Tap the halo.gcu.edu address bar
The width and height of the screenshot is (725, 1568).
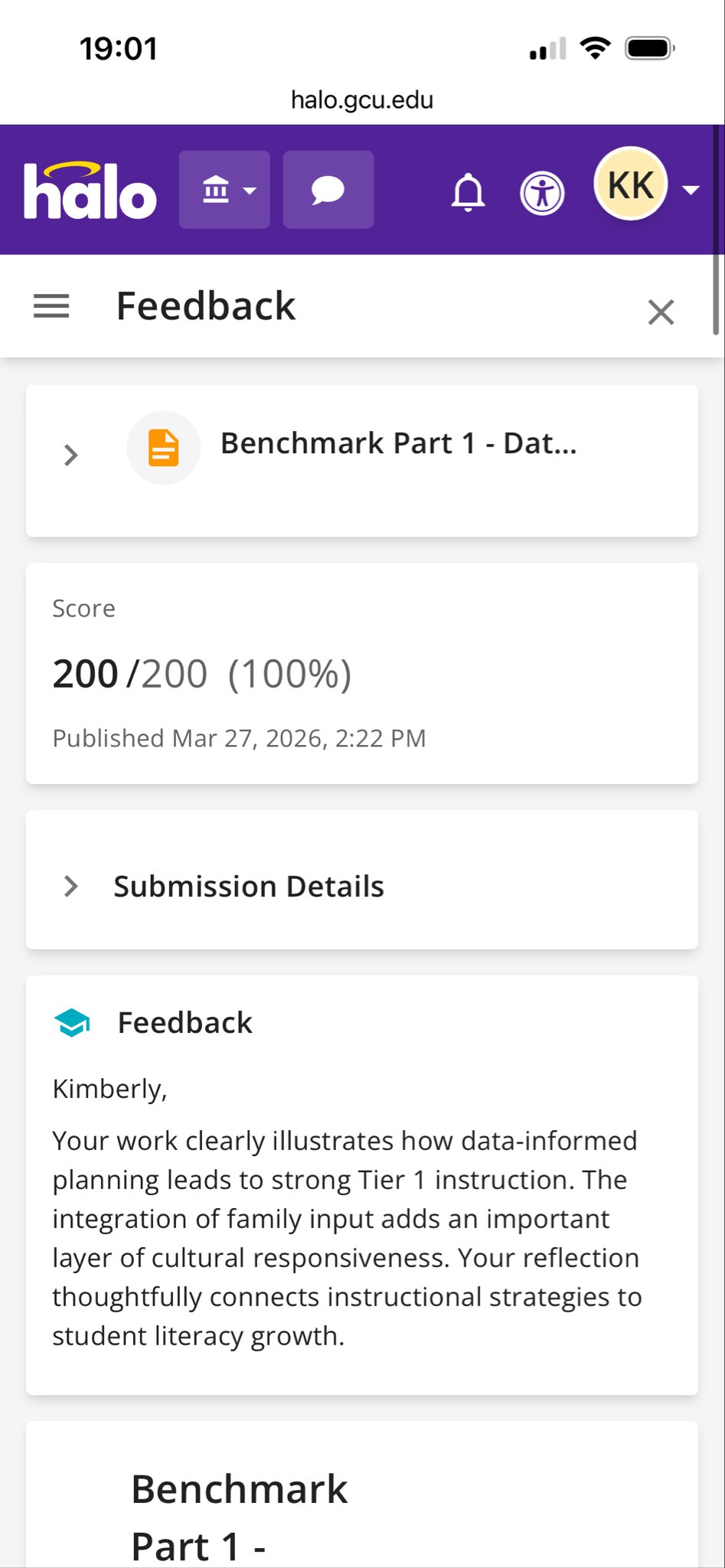click(362, 100)
